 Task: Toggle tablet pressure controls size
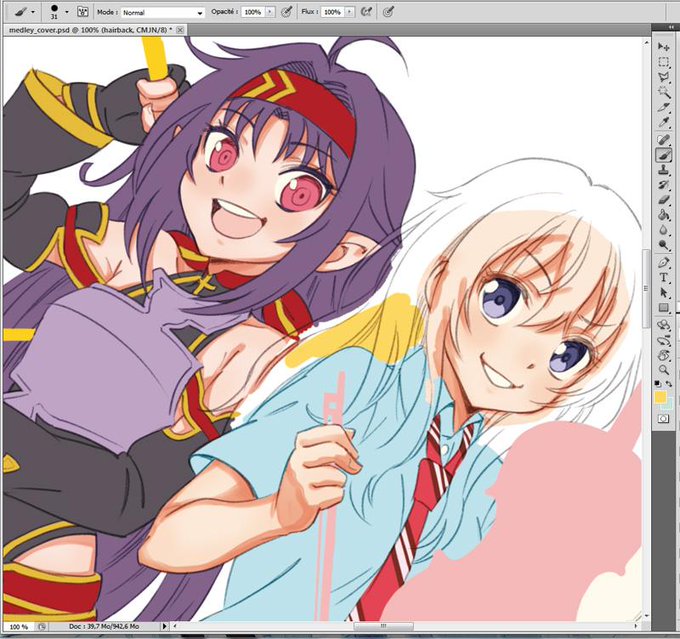point(388,12)
